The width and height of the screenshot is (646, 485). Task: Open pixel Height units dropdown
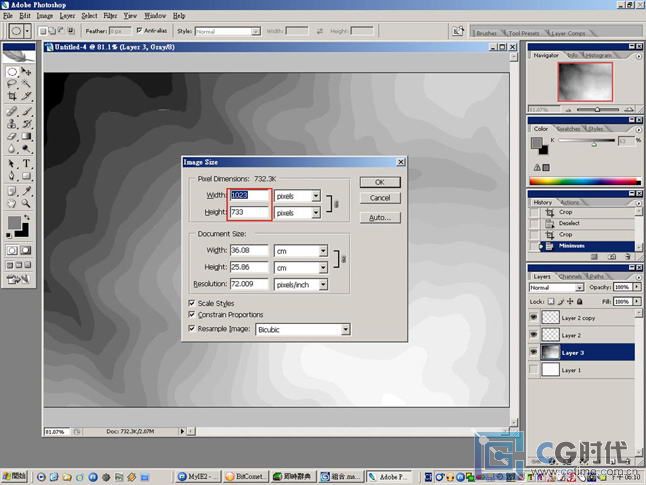[316, 213]
